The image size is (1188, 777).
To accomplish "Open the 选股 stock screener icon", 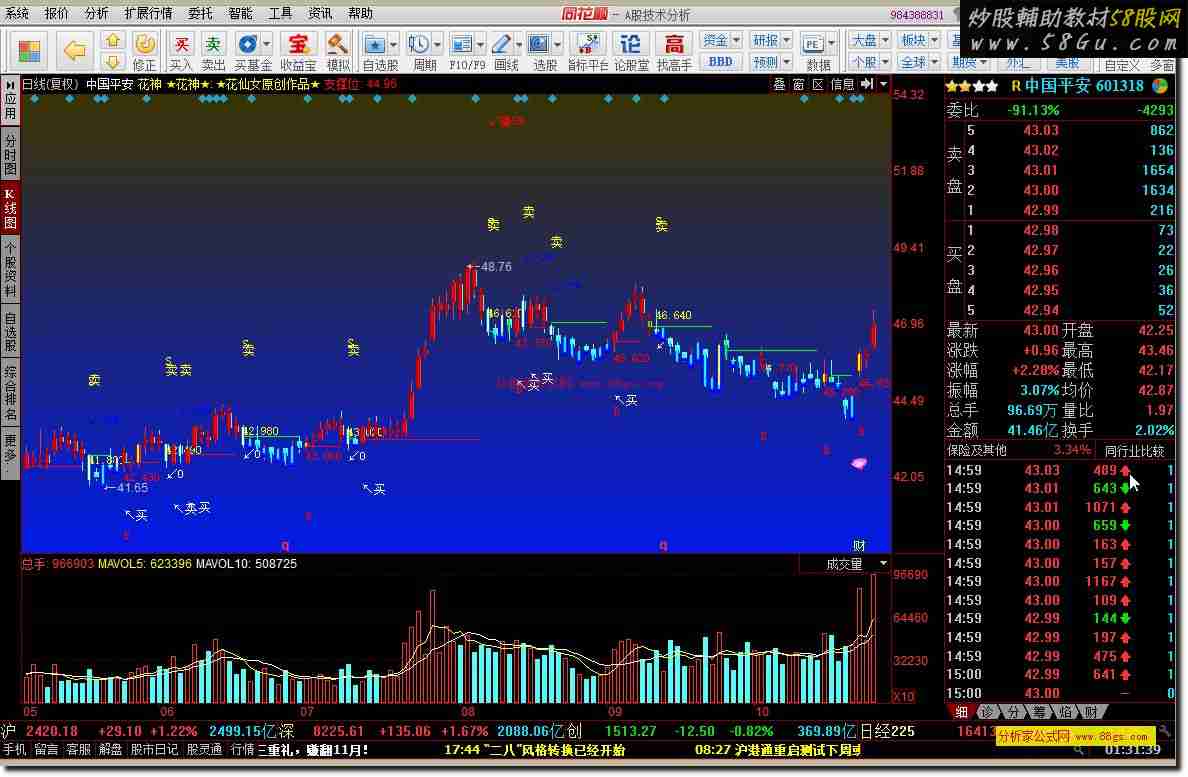I will click(539, 45).
